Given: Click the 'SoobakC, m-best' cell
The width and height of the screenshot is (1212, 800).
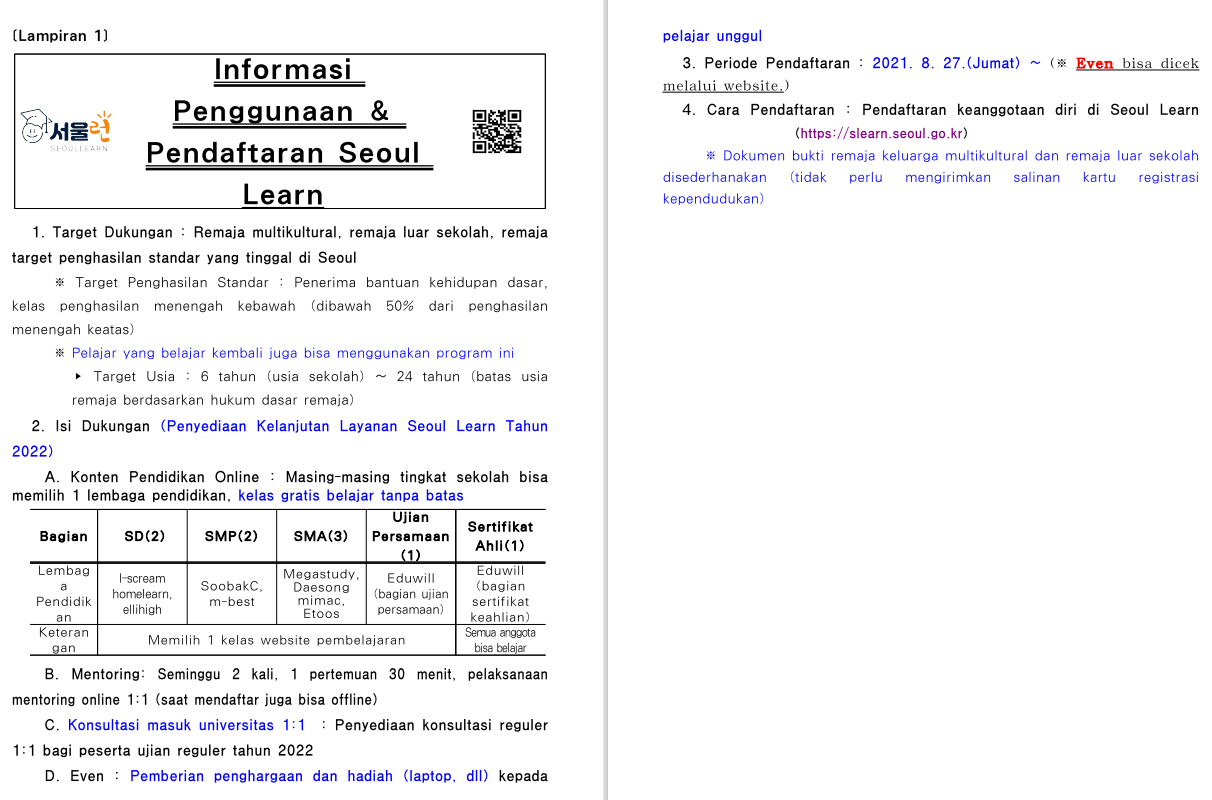Looking at the screenshot, I should (x=232, y=594).
